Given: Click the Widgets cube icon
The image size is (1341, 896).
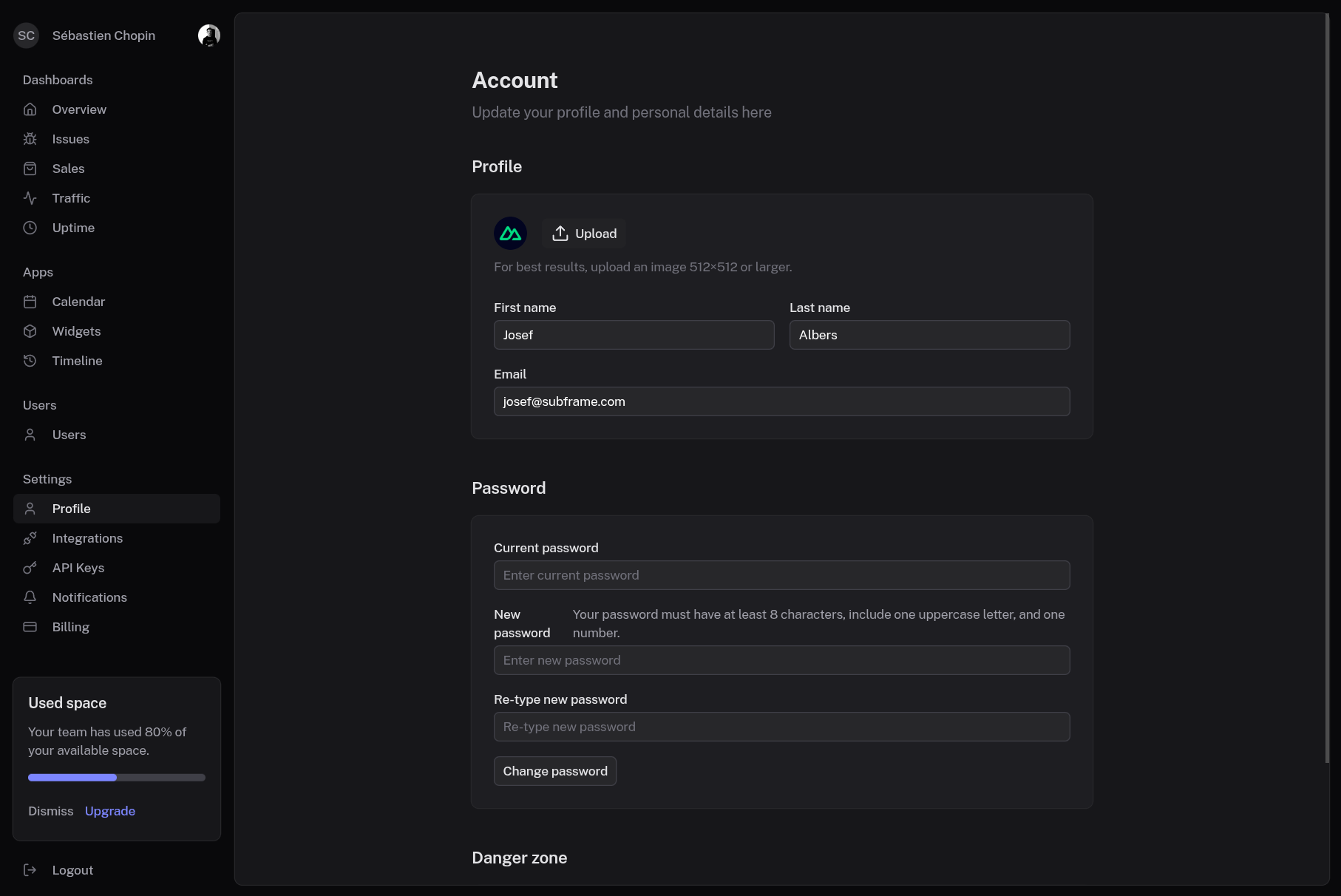Looking at the screenshot, I should (30, 331).
